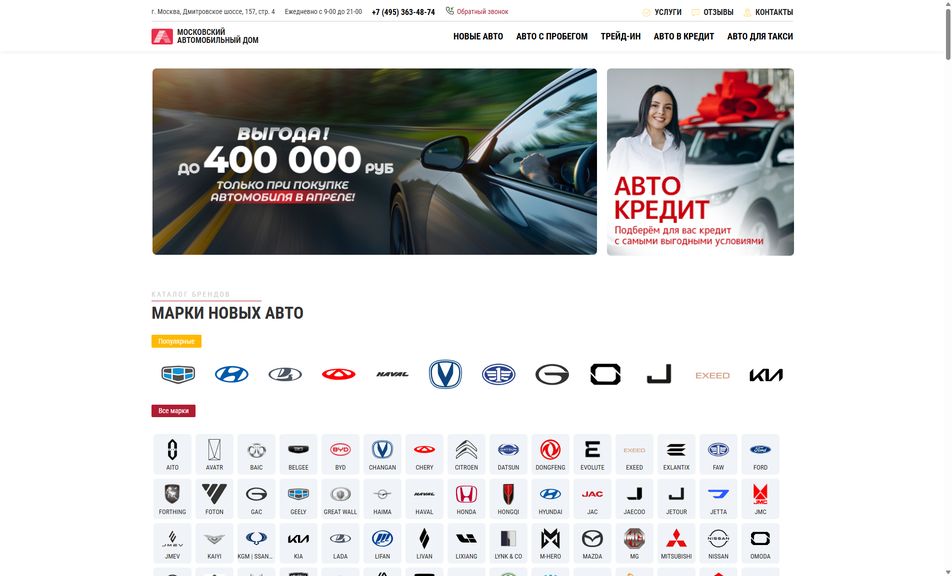952x576 pixels.
Task: Open the Omoda logo in popular brands
Action: tap(605, 374)
